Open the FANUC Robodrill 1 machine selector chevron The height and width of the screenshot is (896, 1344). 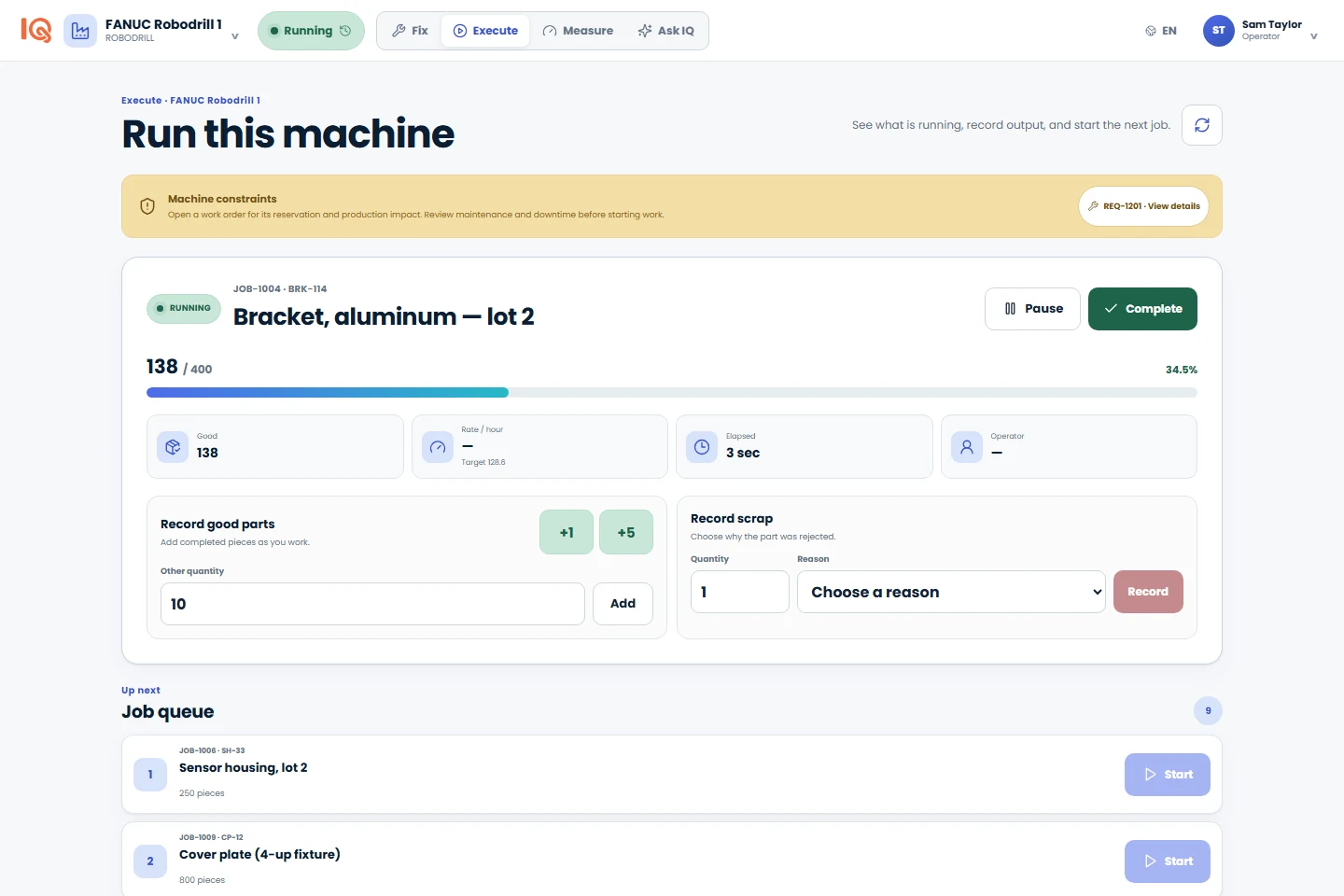[235, 37]
